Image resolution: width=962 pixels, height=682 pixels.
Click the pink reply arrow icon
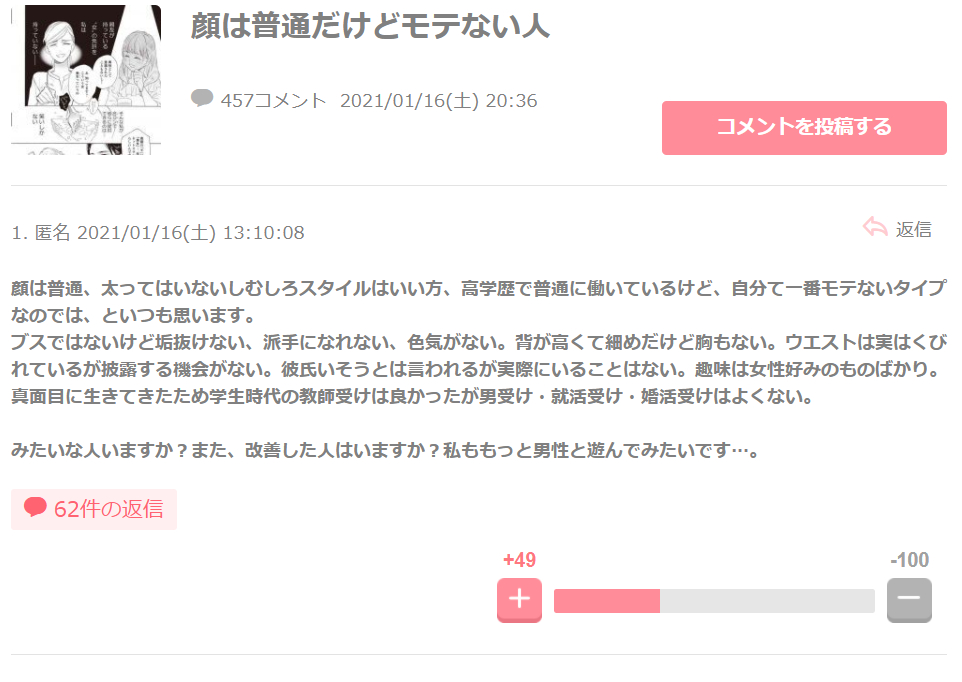pos(875,228)
